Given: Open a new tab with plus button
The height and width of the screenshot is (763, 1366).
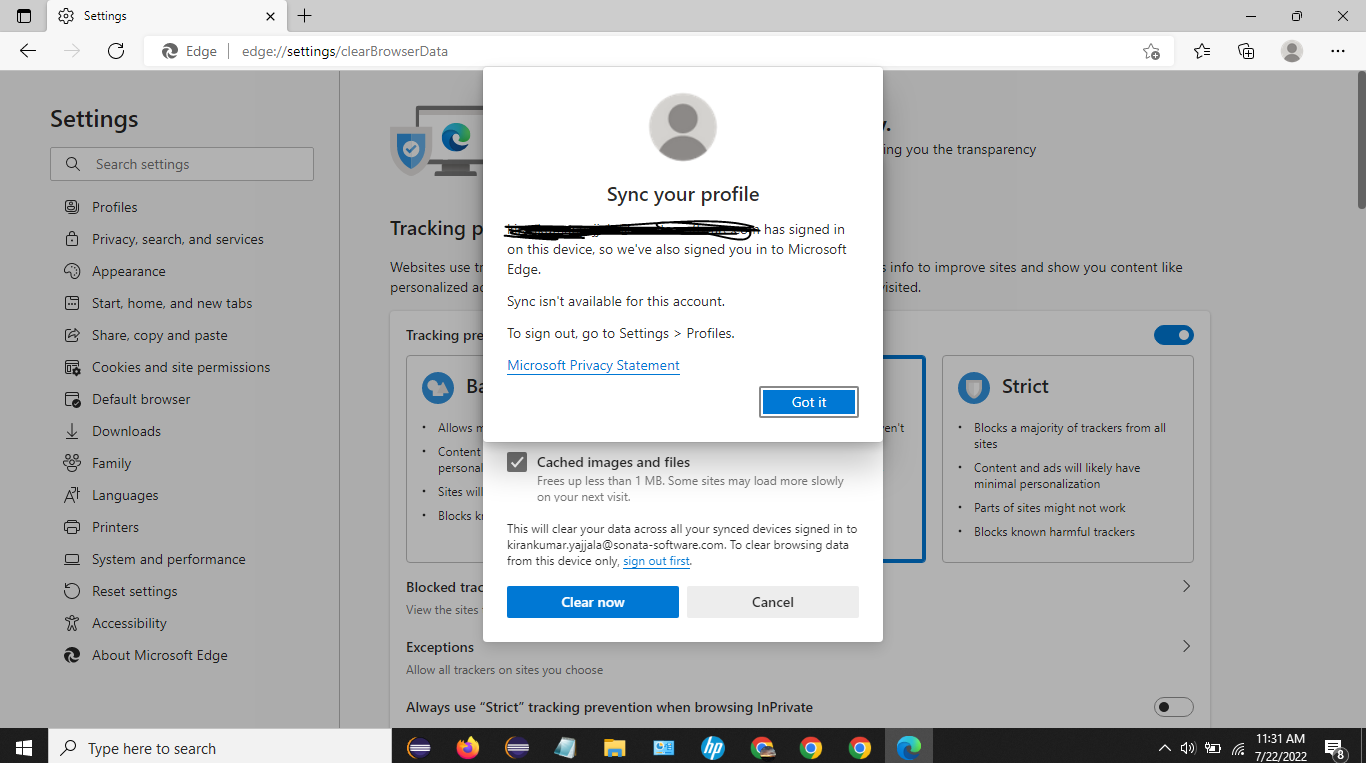Looking at the screenshot, I should click(305, 16).
